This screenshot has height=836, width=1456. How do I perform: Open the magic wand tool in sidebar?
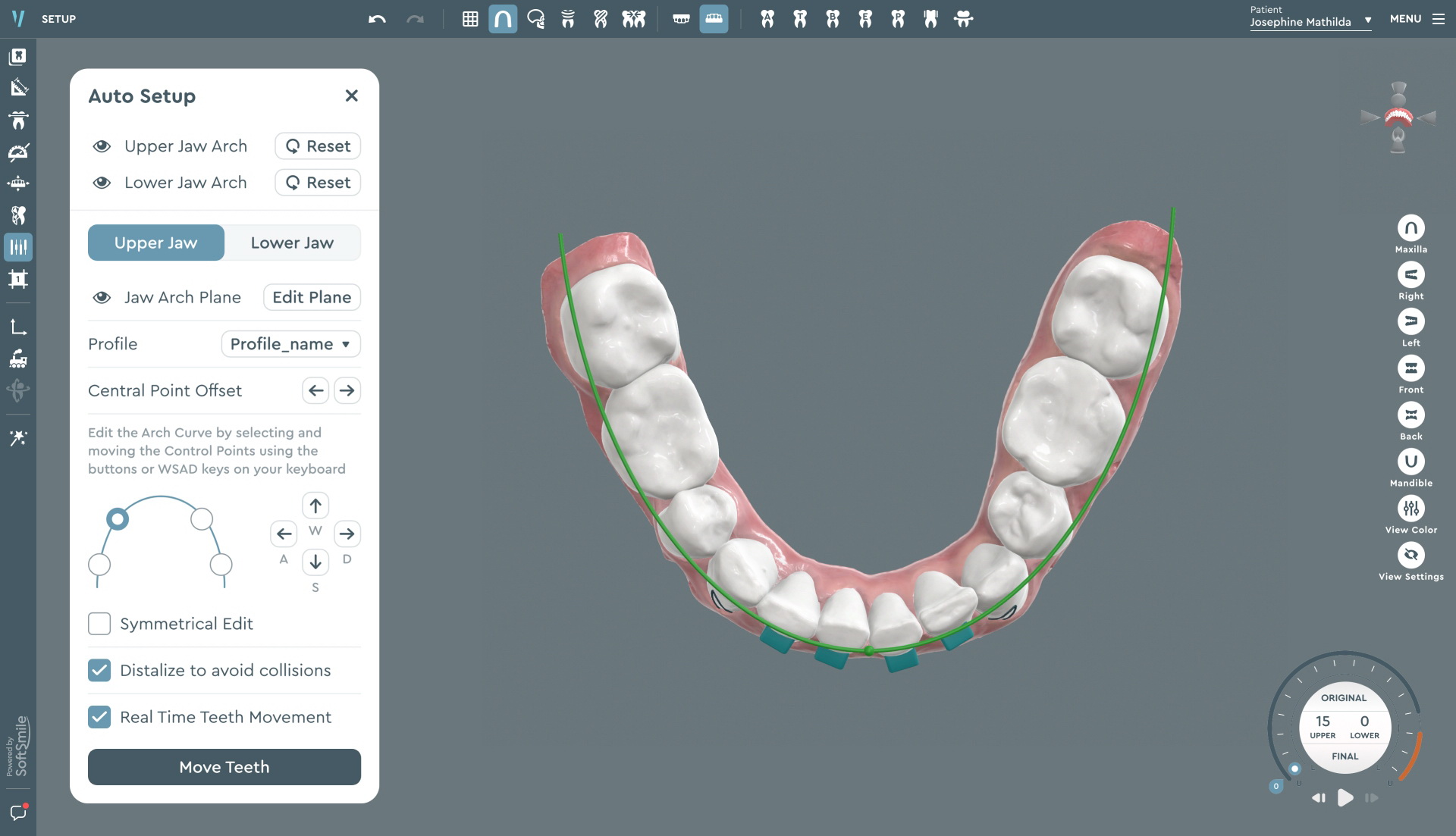point(18,438)
